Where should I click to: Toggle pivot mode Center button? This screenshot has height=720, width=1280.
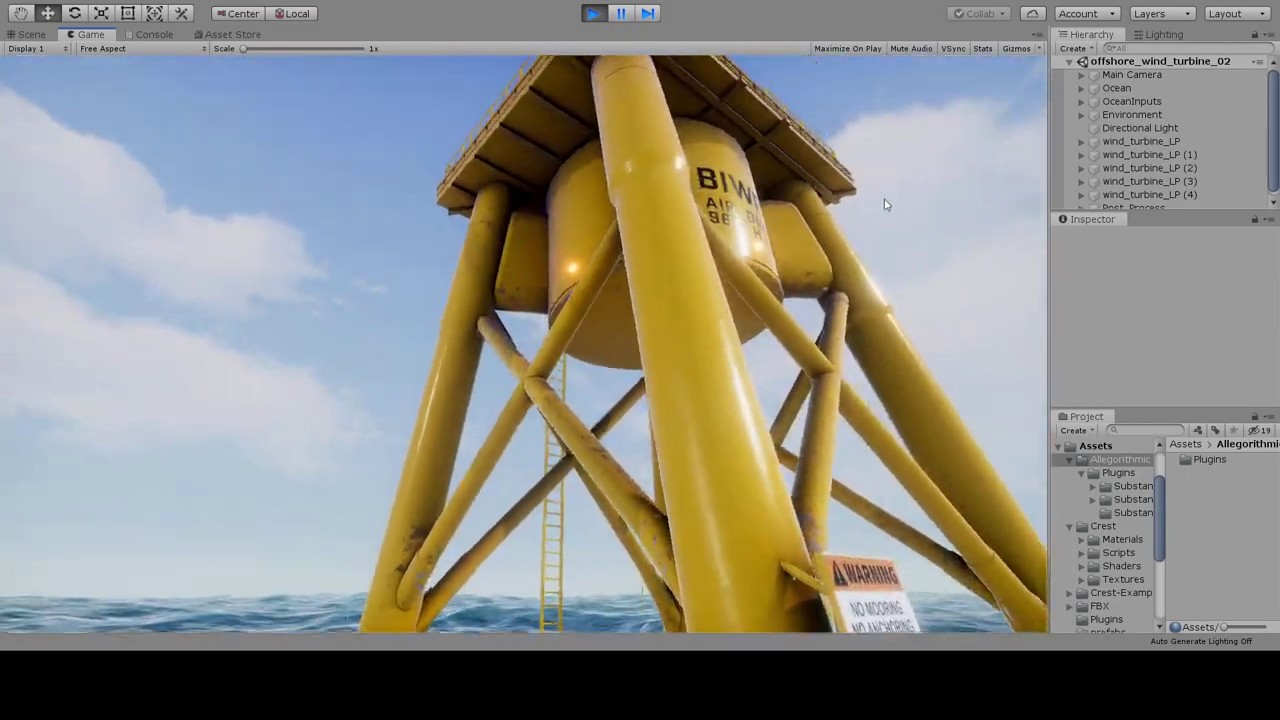tap(238, 13)
